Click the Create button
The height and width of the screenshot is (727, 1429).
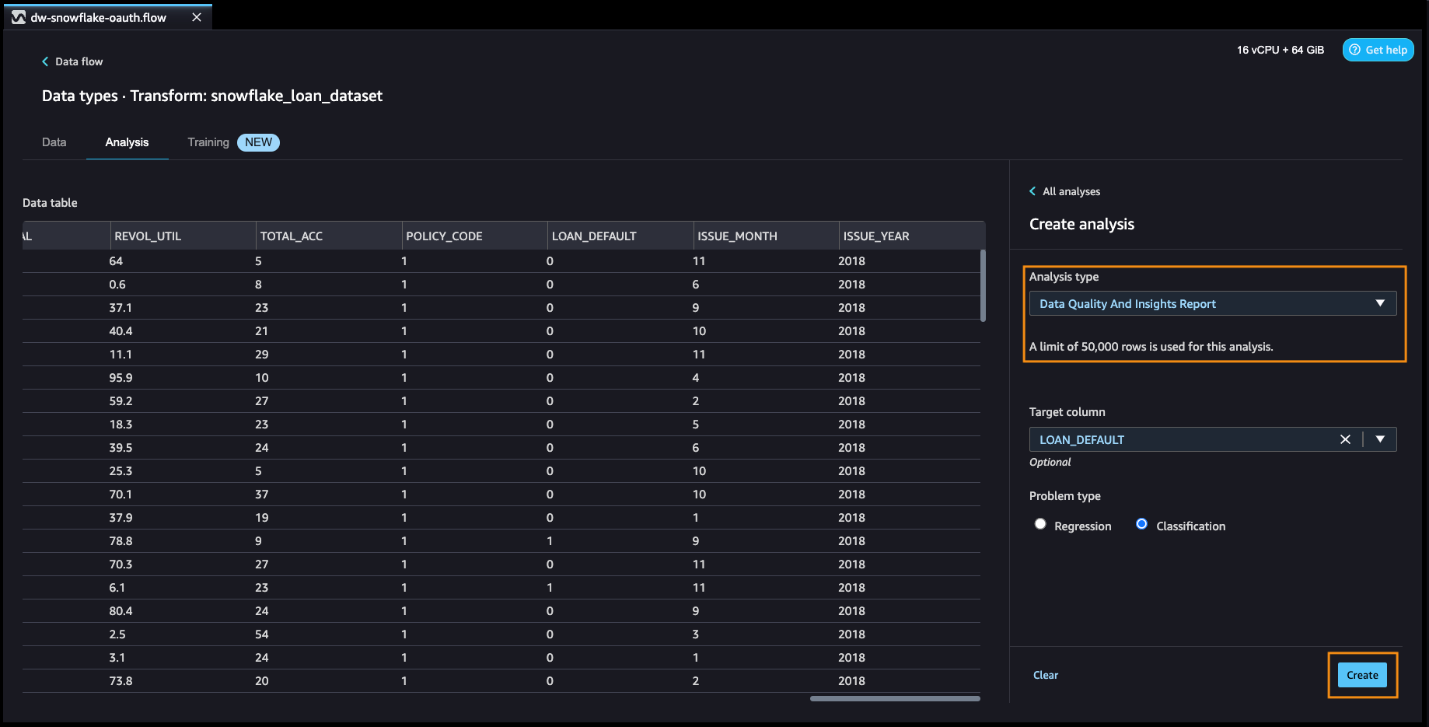(1362, 675)
